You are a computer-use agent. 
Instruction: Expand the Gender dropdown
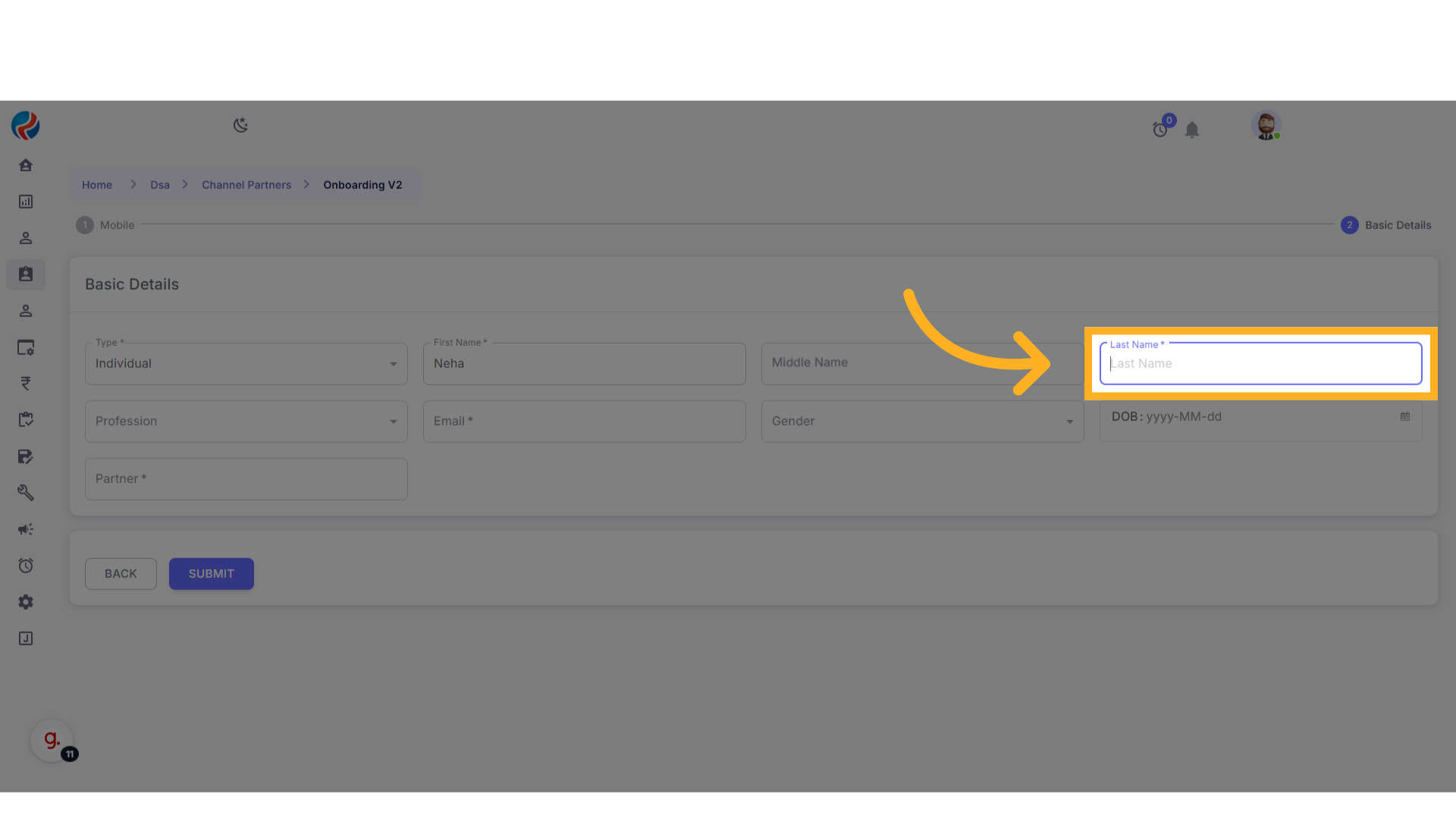[922, 422]
